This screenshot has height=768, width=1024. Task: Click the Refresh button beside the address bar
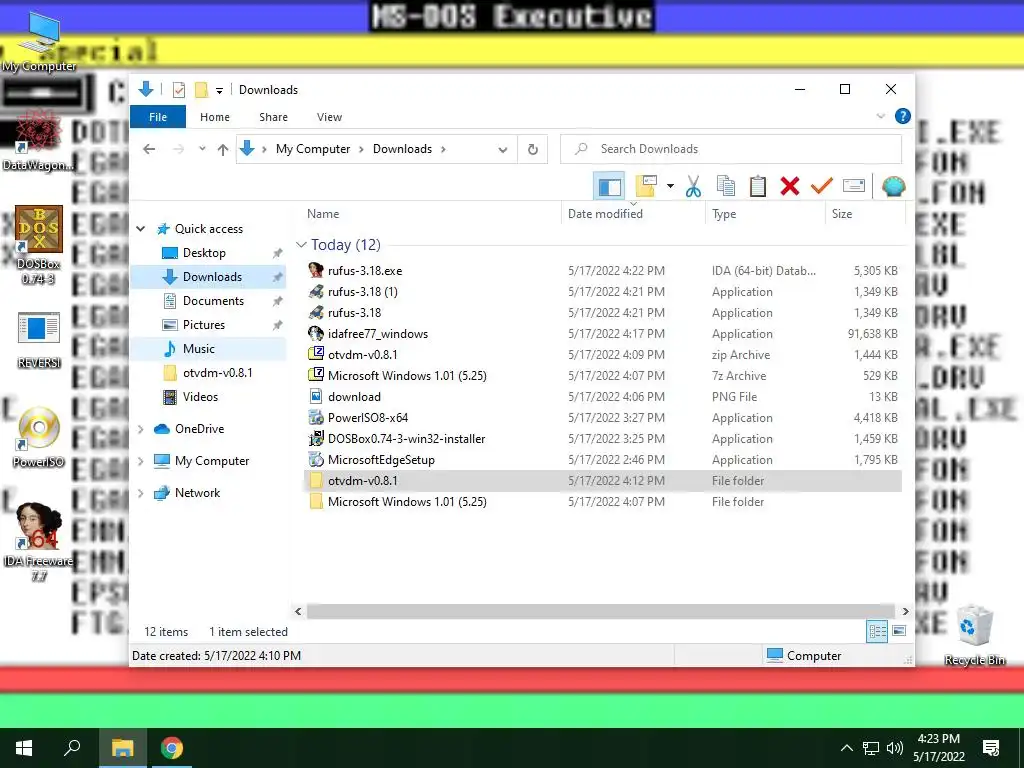[x=532, y=150]
